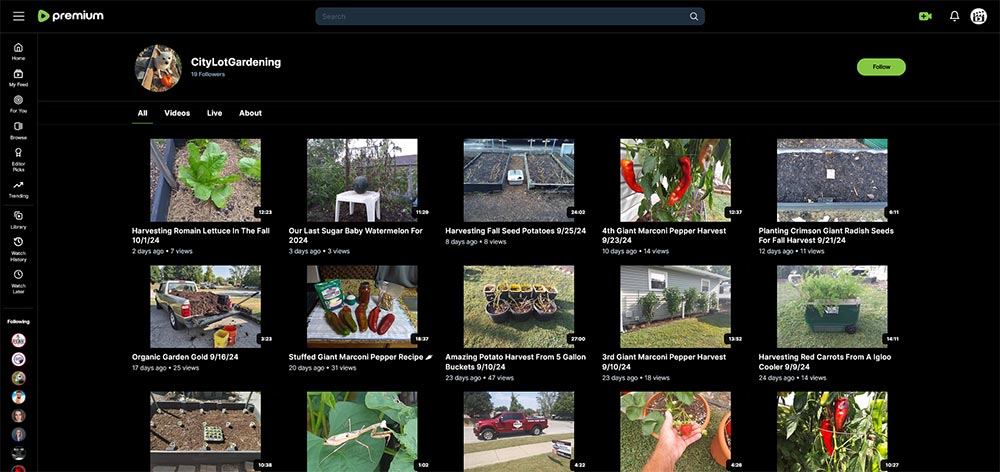
Task: Open Our Last Sugar Baby Watermelon title
Action: point(356,235)
